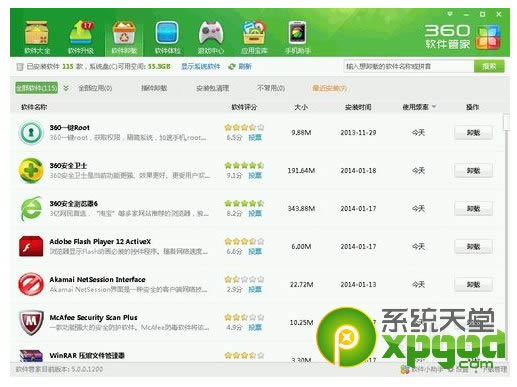Viewport: 517px width, 387px height.
Task: Click the Akamai NetSession app icon
Action: 31,284
